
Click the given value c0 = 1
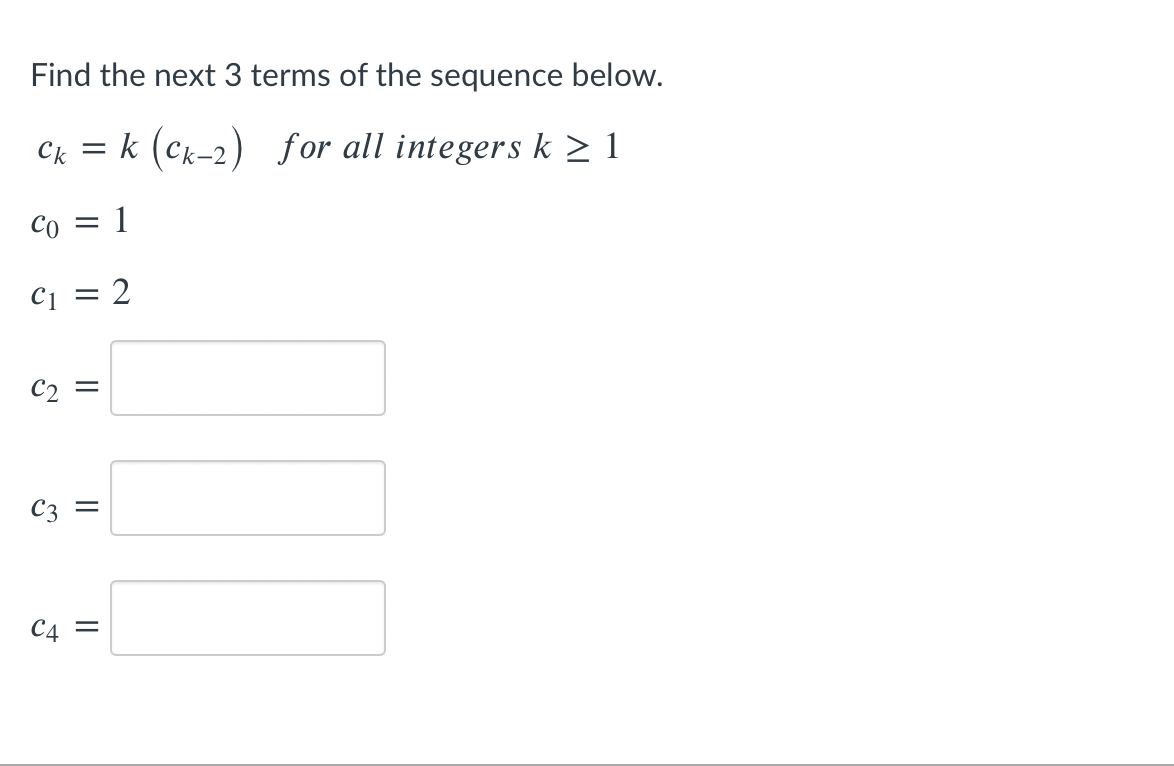78,222
